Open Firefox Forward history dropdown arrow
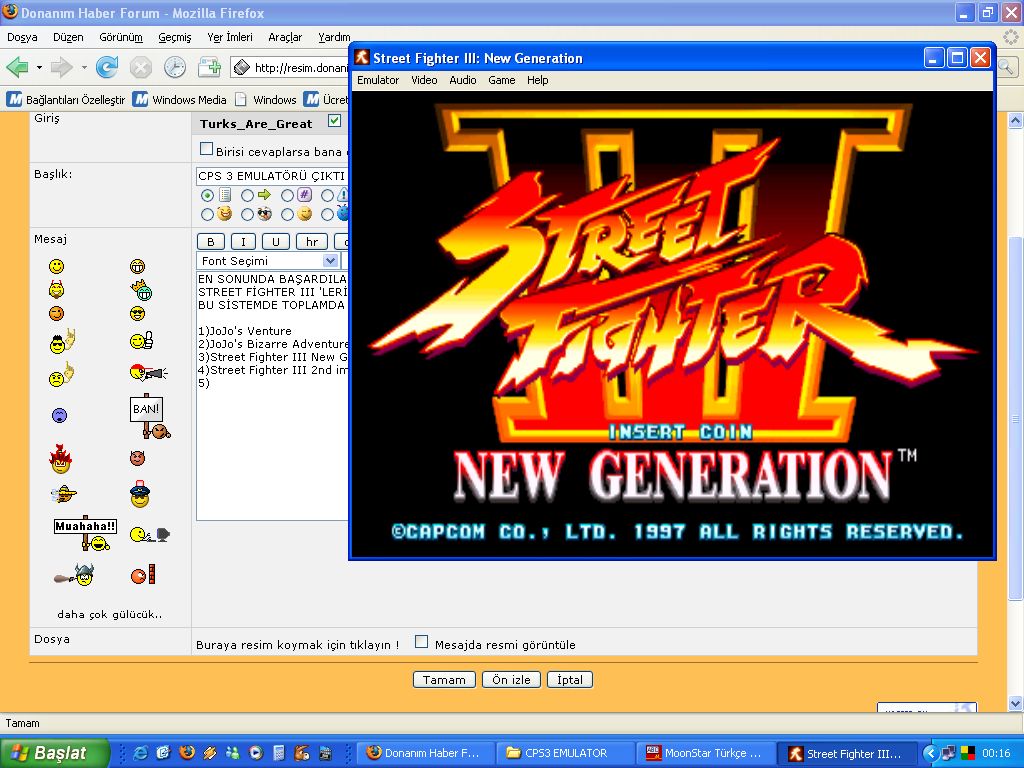Screen dimensions: 1024x768 [84, 67]
